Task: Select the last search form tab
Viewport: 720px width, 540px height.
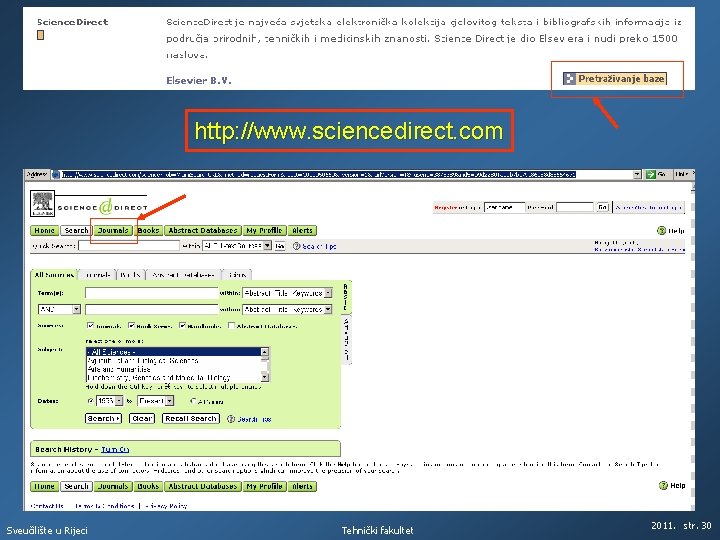Action: (x=237, y=275)
